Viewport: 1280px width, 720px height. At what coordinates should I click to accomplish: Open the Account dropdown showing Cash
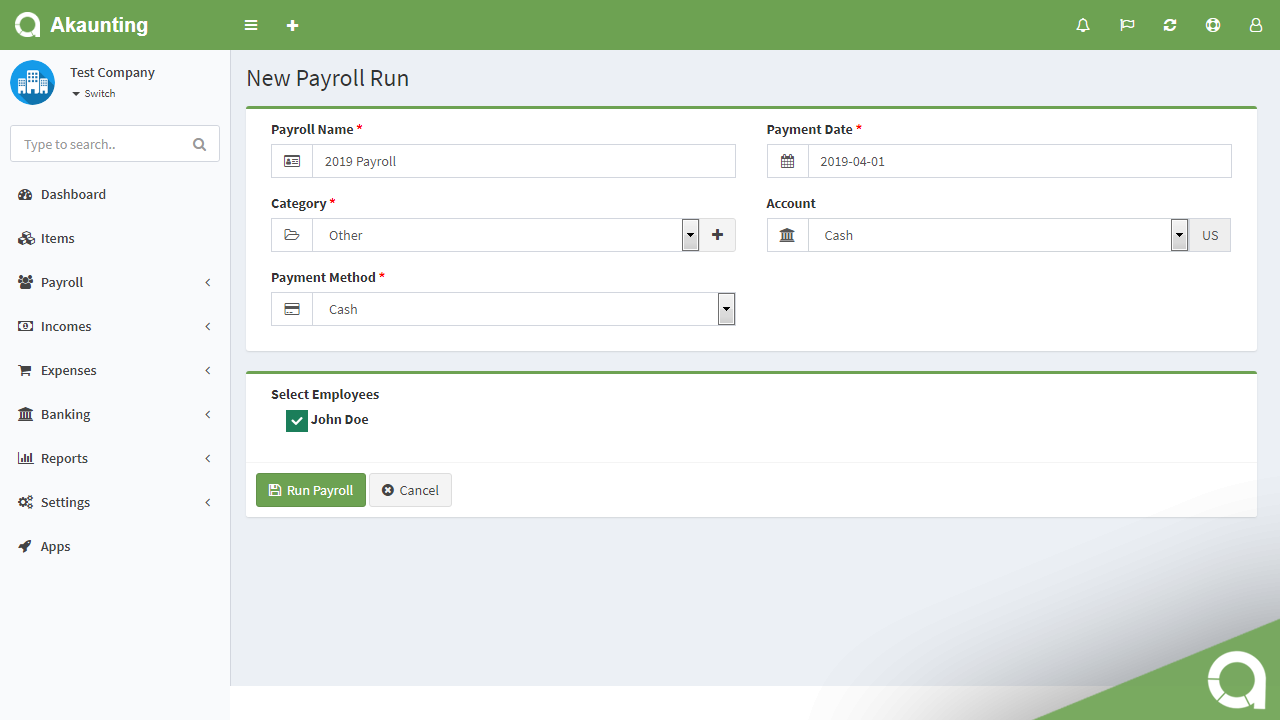pyautogui.click(x=1179, y=234)
